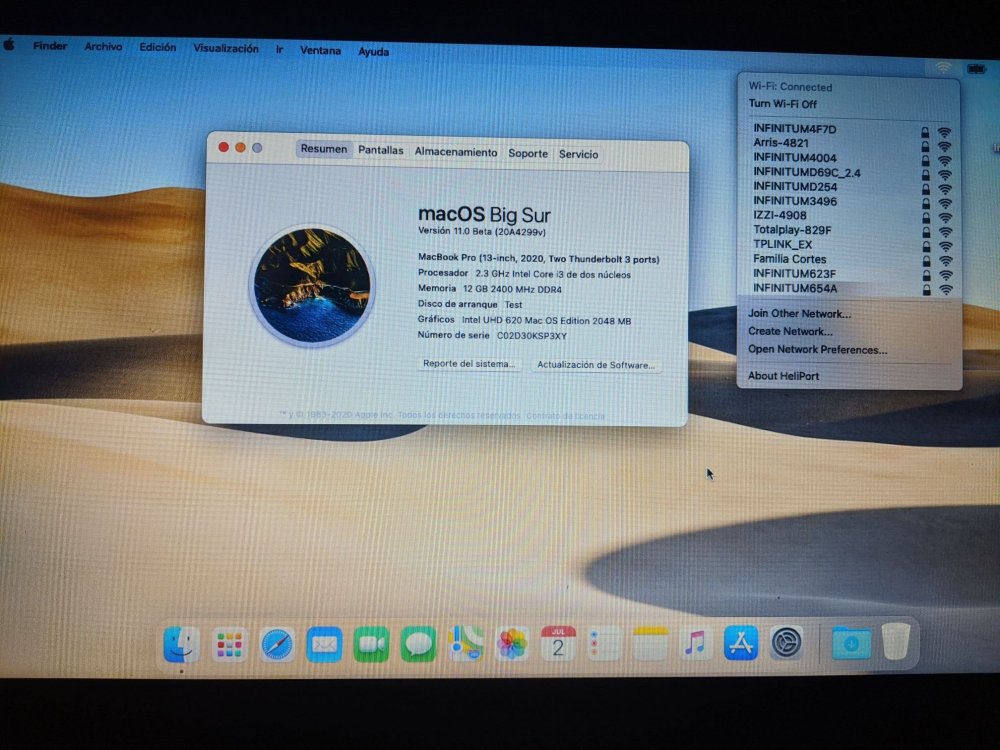Close the About This Mac window
This screenshot has width=1000, height=750.
coord(223,147)
